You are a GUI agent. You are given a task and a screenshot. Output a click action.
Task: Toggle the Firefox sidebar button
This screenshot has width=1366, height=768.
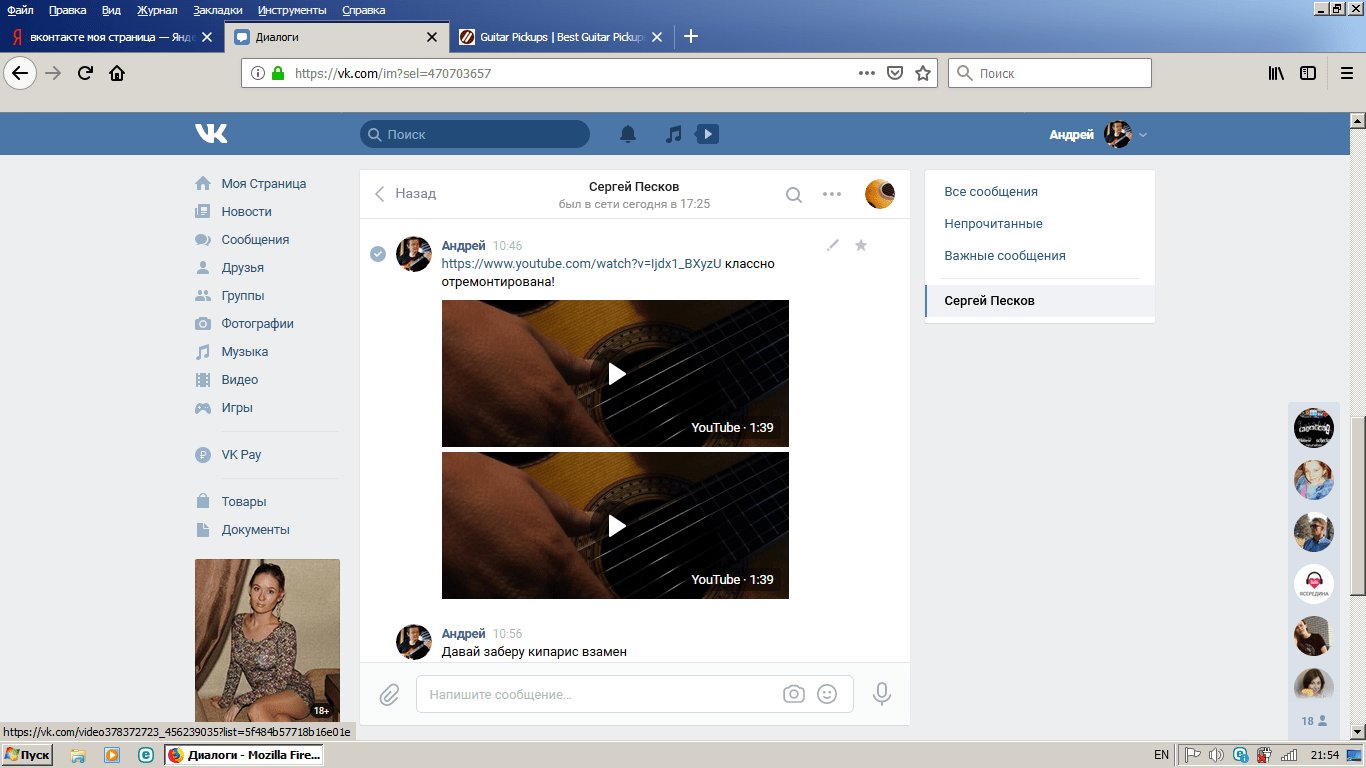(1308, 73)
